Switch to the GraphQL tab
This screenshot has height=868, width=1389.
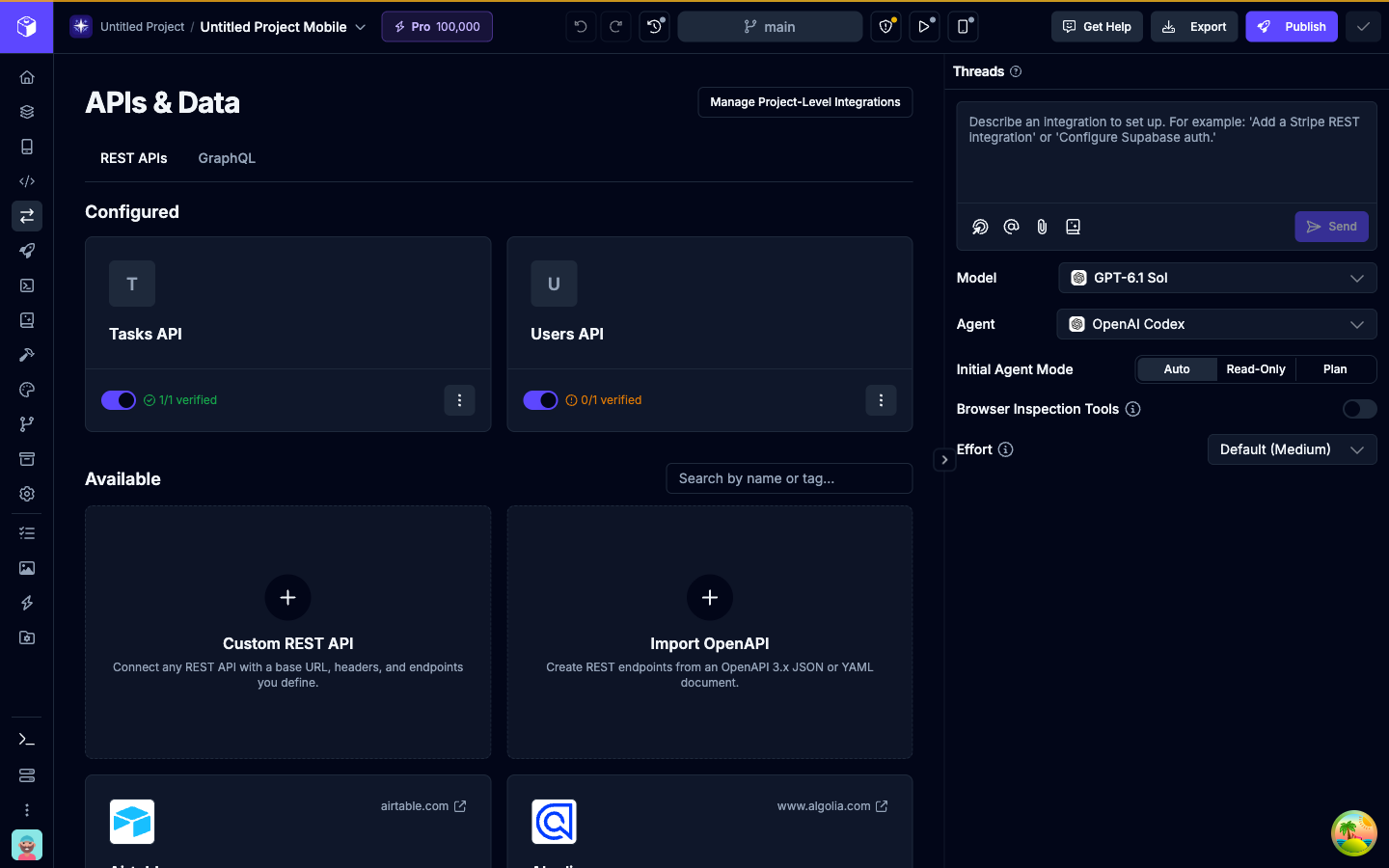(227, 158)
